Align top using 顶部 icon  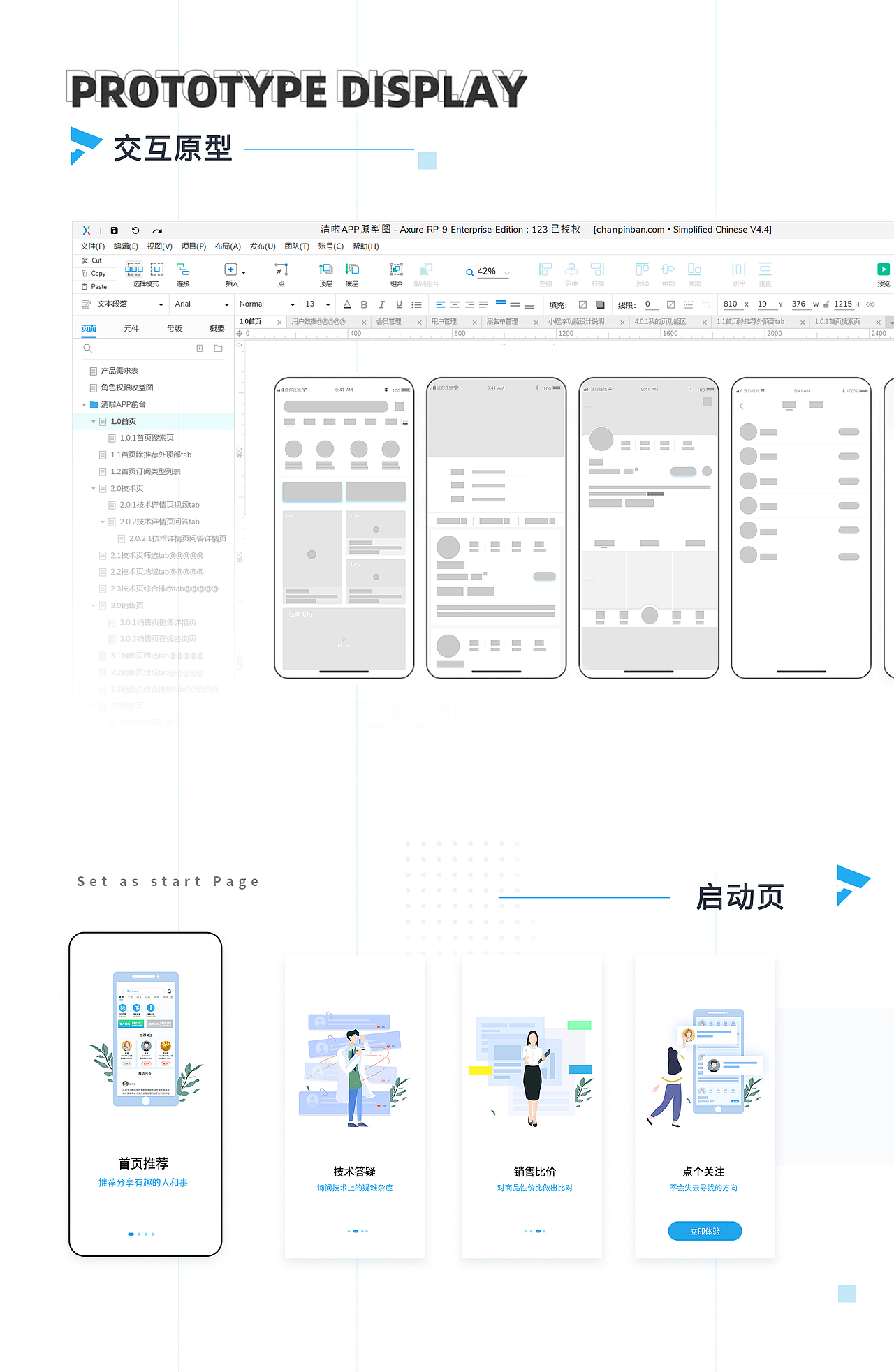click(642, 269)
